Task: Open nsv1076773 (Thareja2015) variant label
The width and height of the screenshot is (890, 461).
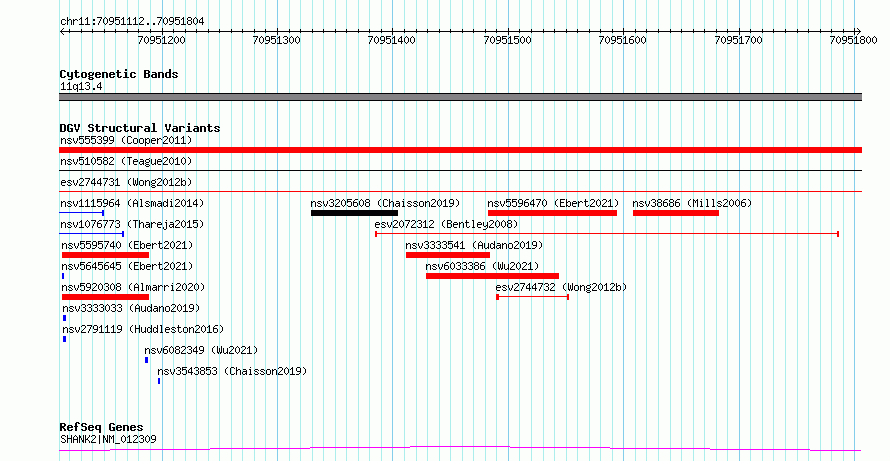Action: tap(132, 224)
